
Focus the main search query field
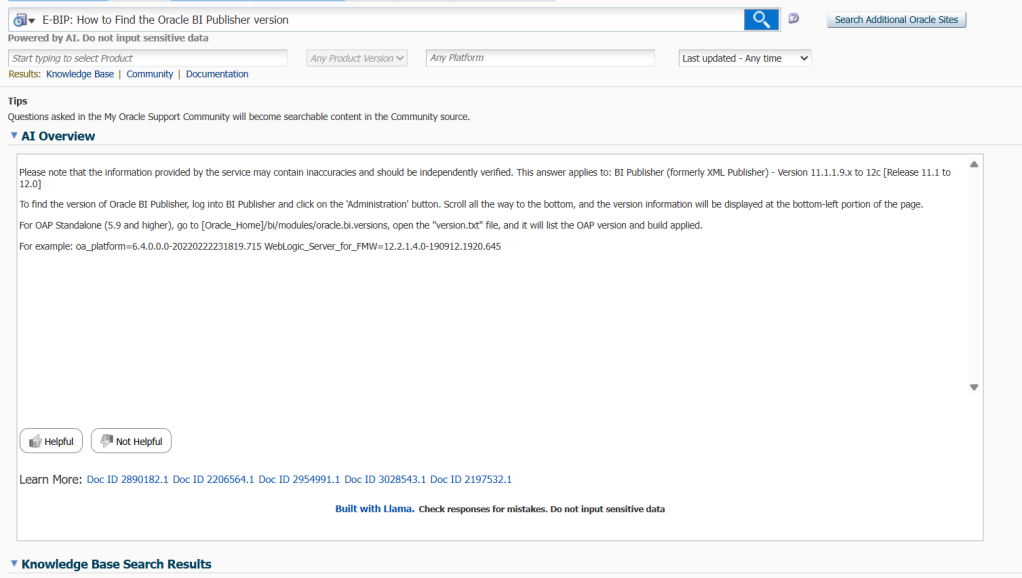391,20
